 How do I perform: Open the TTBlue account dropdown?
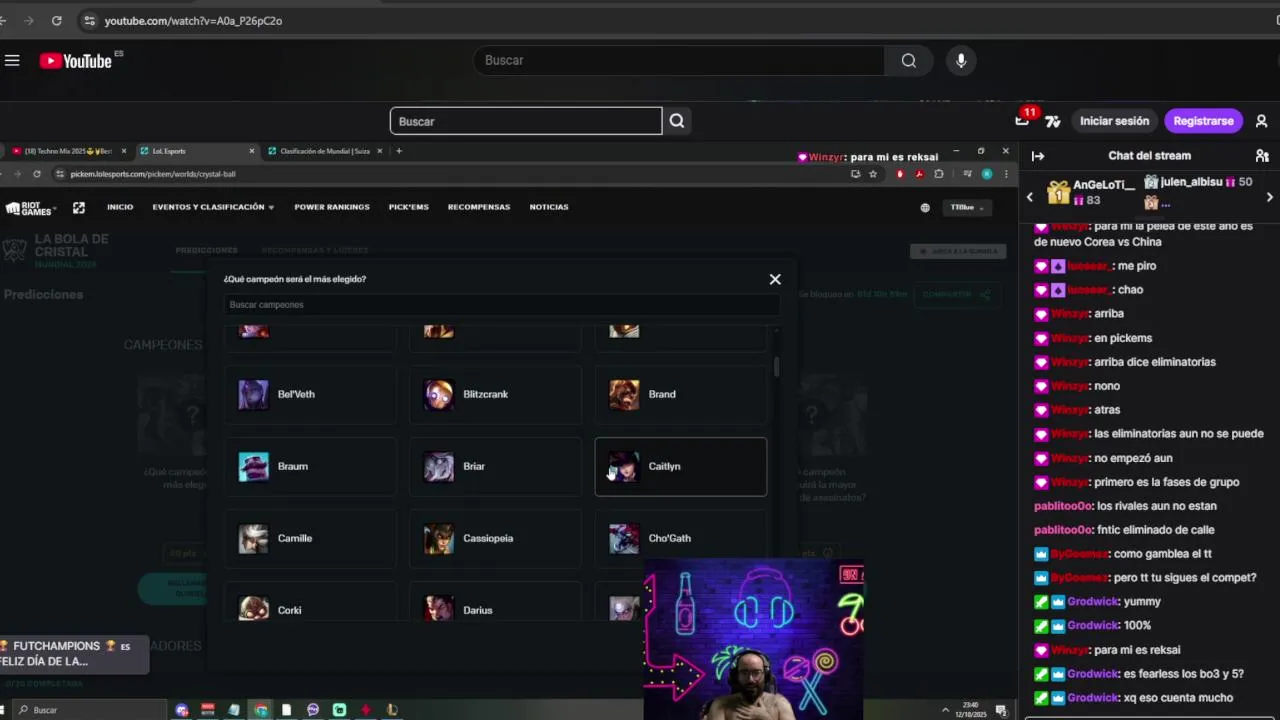point(967,208)
